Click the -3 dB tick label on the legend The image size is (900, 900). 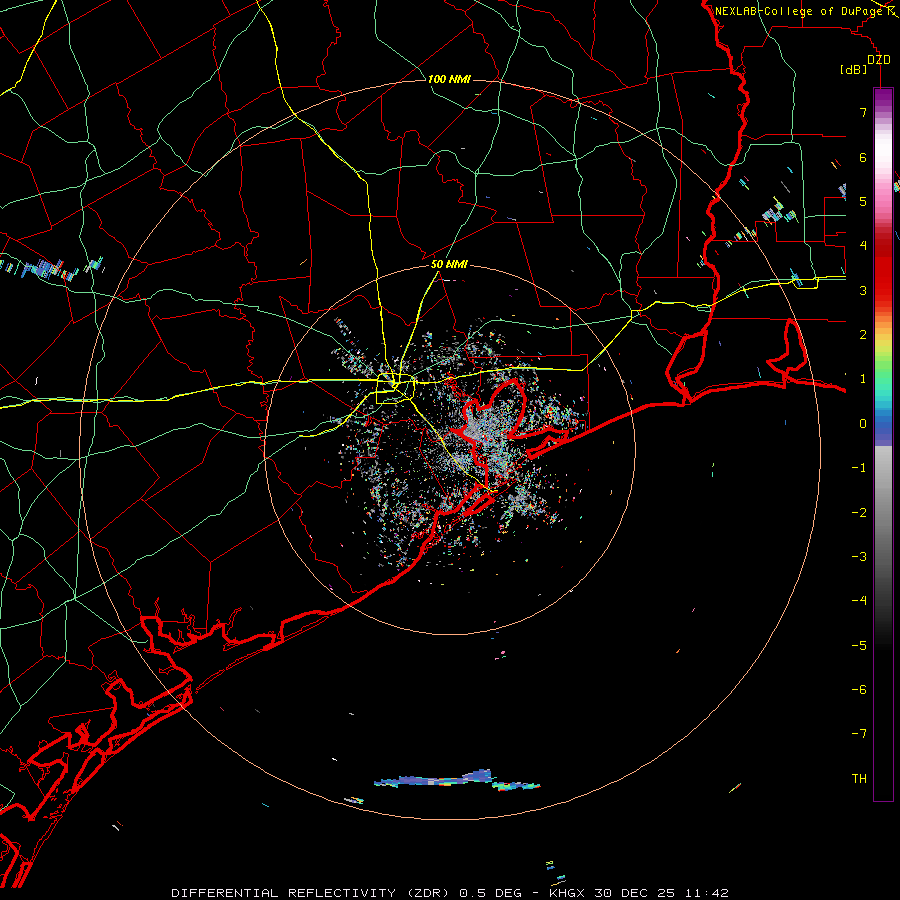(859, 557)
